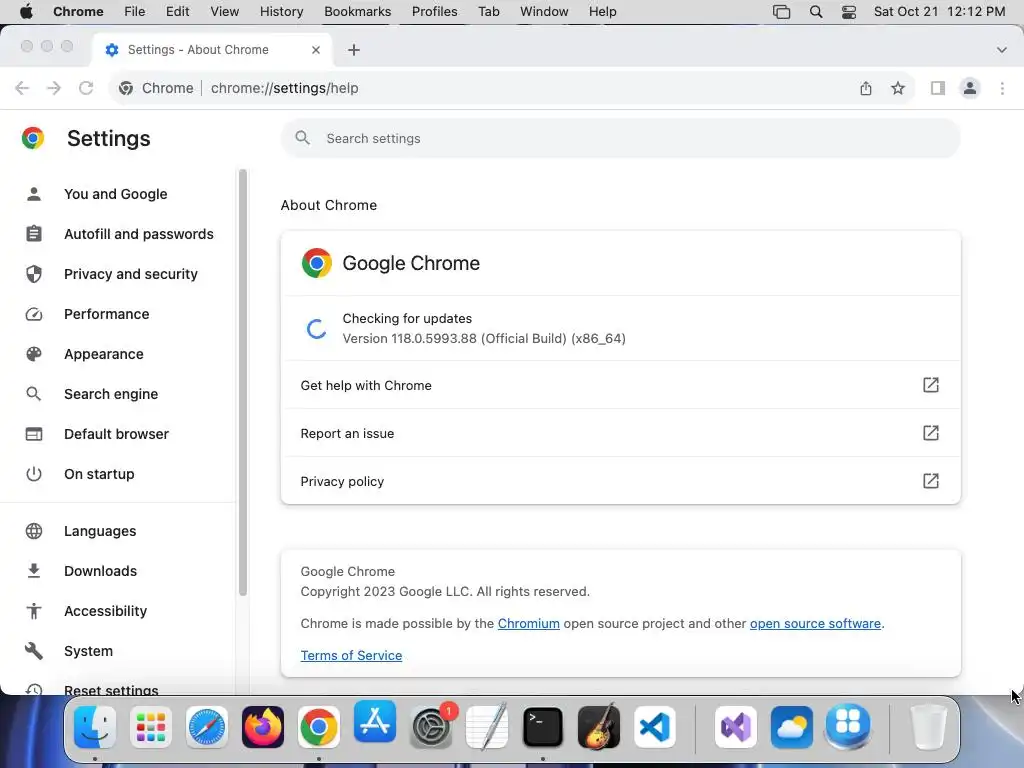The height and width of the screenshot is (768, 1024).
Task: Click the Accessibility figure icon
Action: [x=34, y=611]
